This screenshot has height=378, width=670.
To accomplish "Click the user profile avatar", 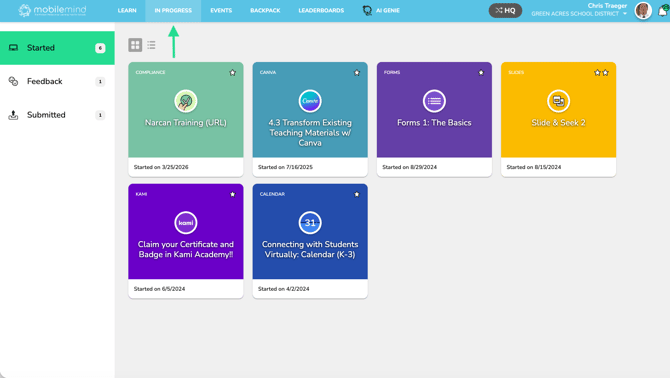I will point(643,11).
